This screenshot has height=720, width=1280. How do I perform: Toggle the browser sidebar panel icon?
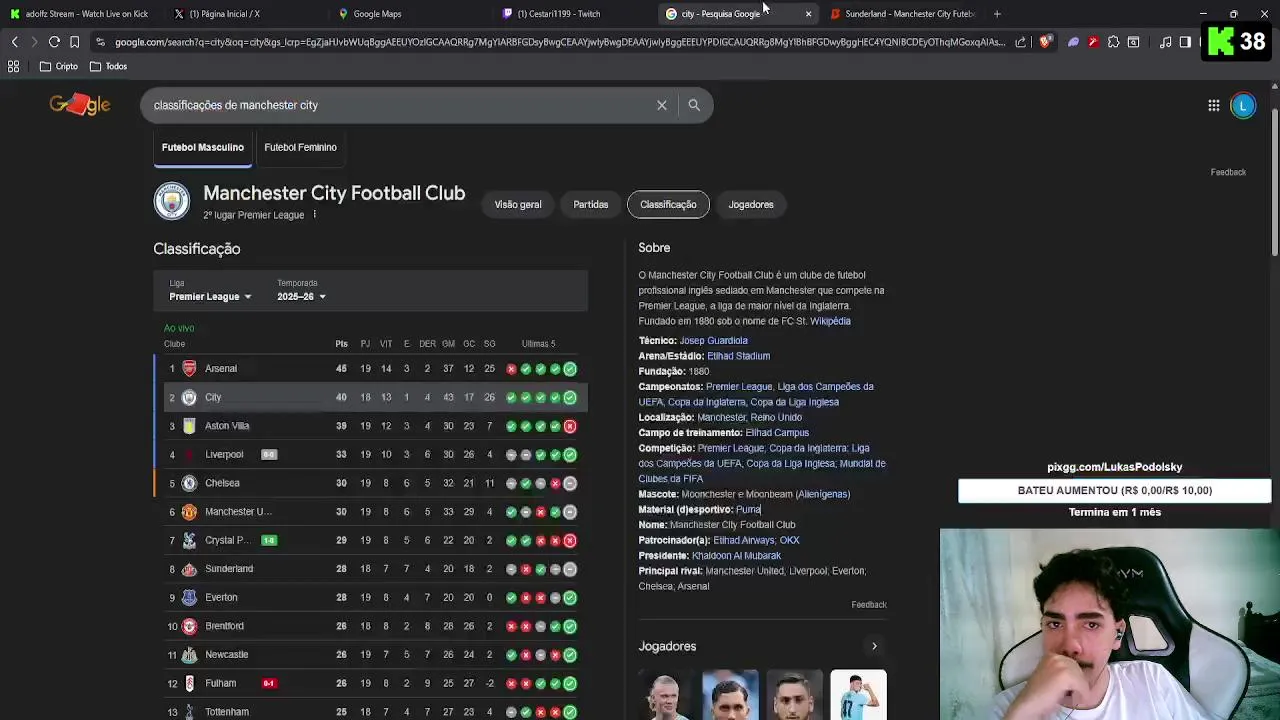(x=1185, y=42)
